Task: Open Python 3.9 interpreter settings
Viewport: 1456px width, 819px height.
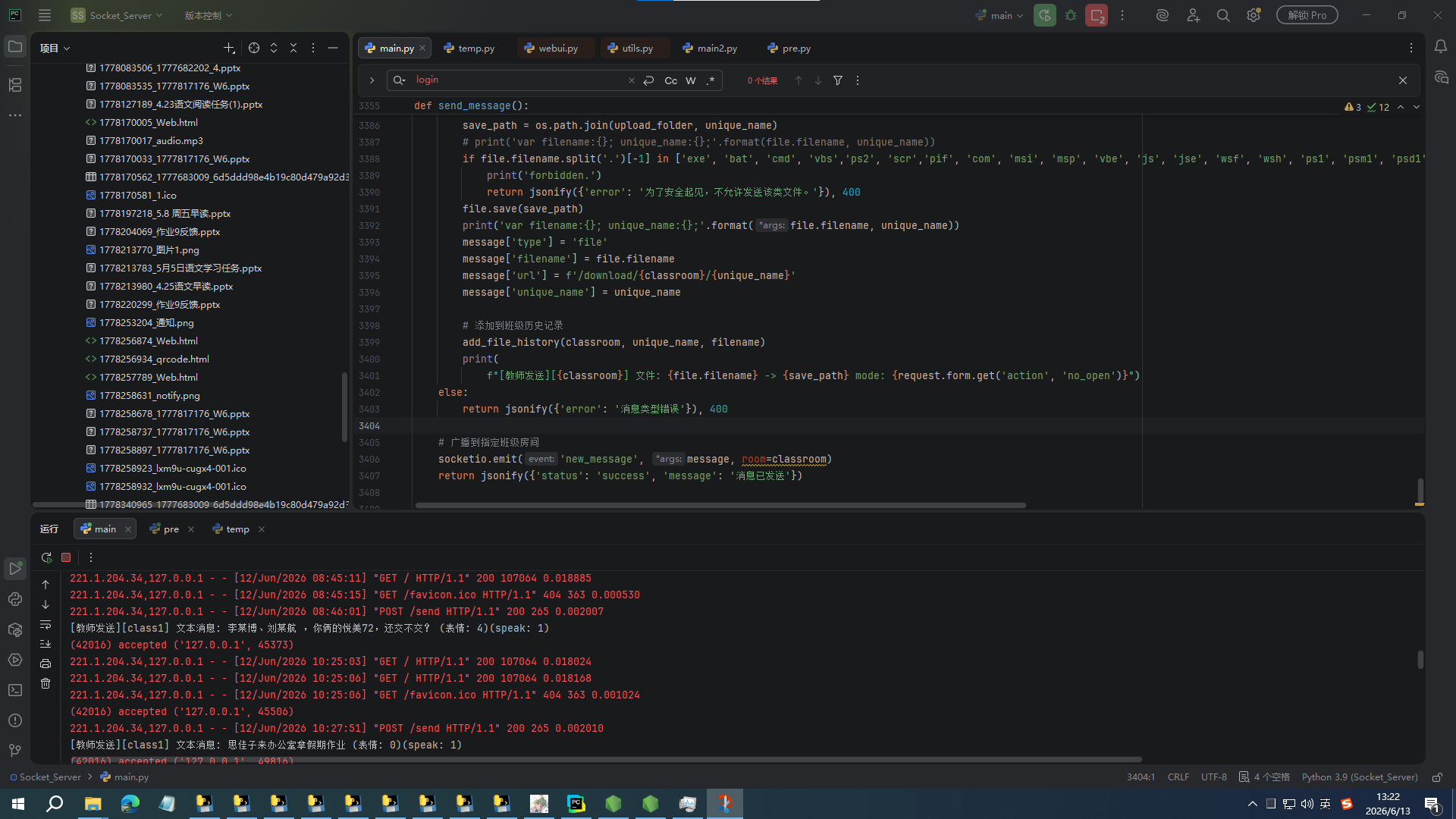Action: 1360,777
